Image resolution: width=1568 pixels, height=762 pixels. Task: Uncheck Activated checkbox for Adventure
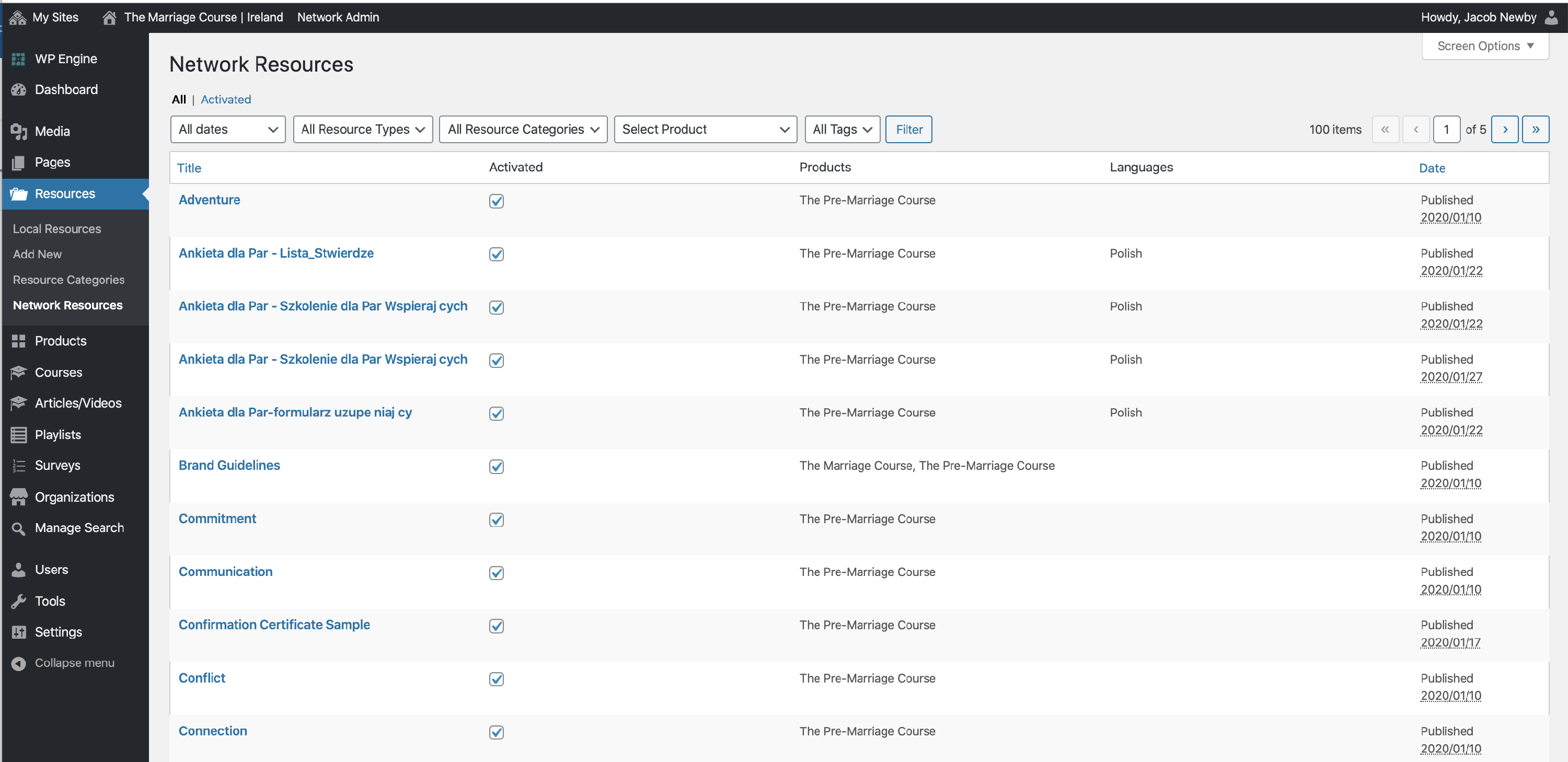[496, 201]
